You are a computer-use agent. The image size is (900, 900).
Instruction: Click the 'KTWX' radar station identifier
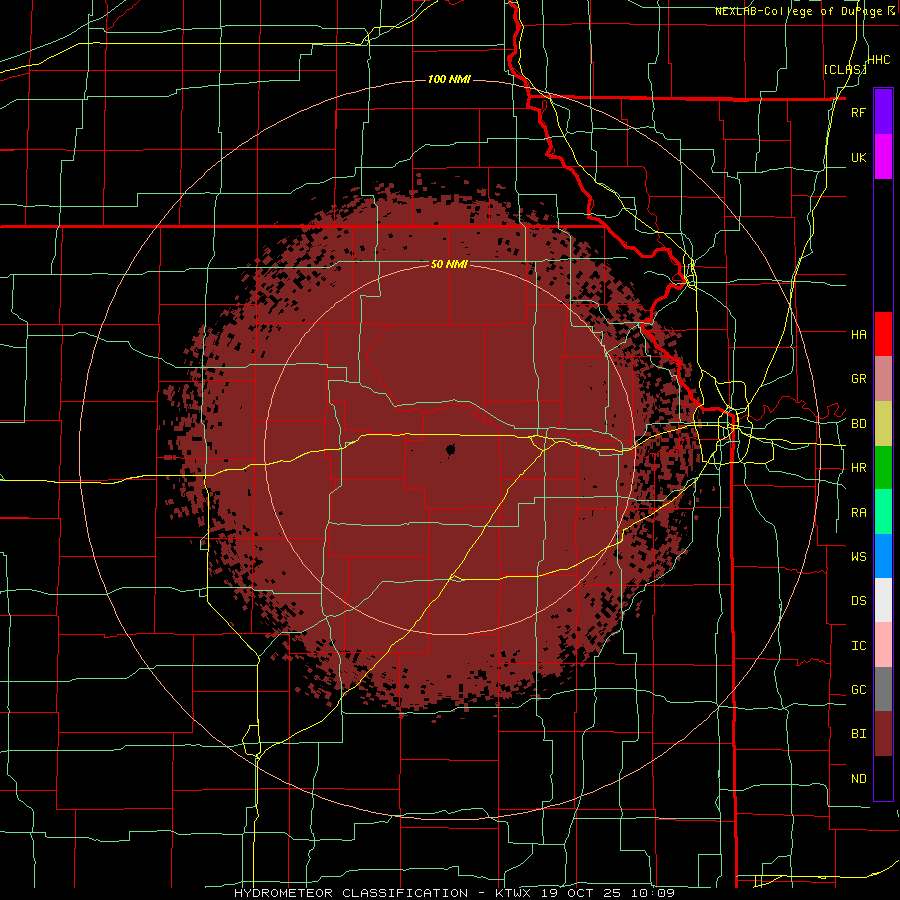coord(514,893)
